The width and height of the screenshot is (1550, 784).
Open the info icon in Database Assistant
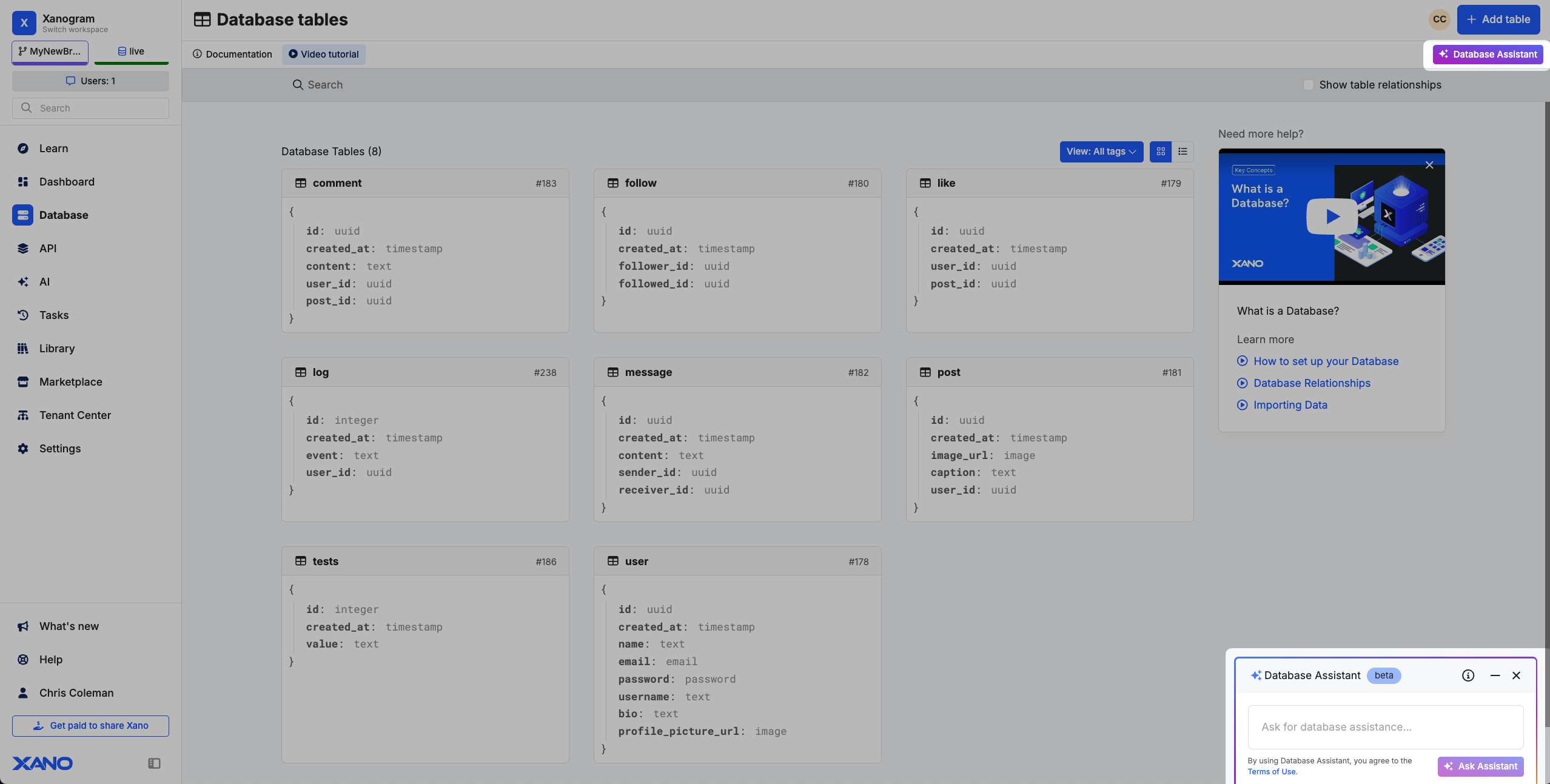[x=1468, y=675]
